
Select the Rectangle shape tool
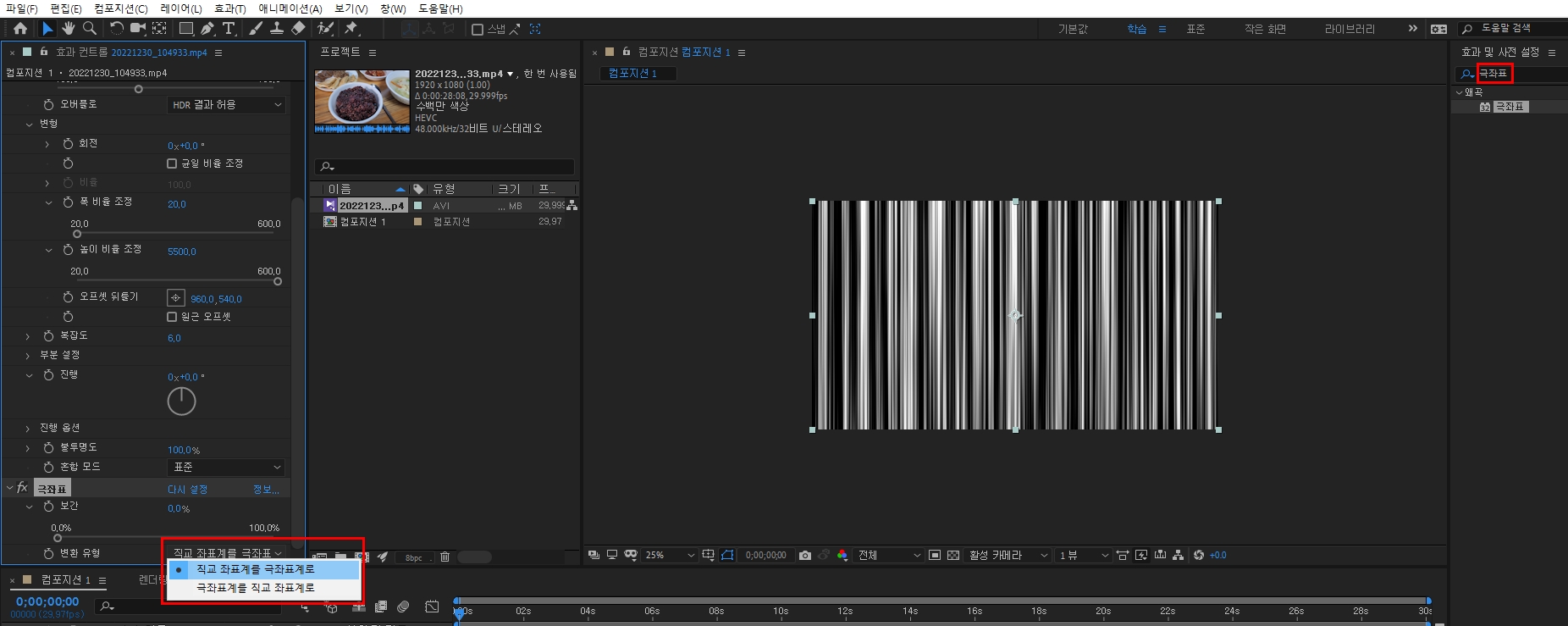point(186,29)
